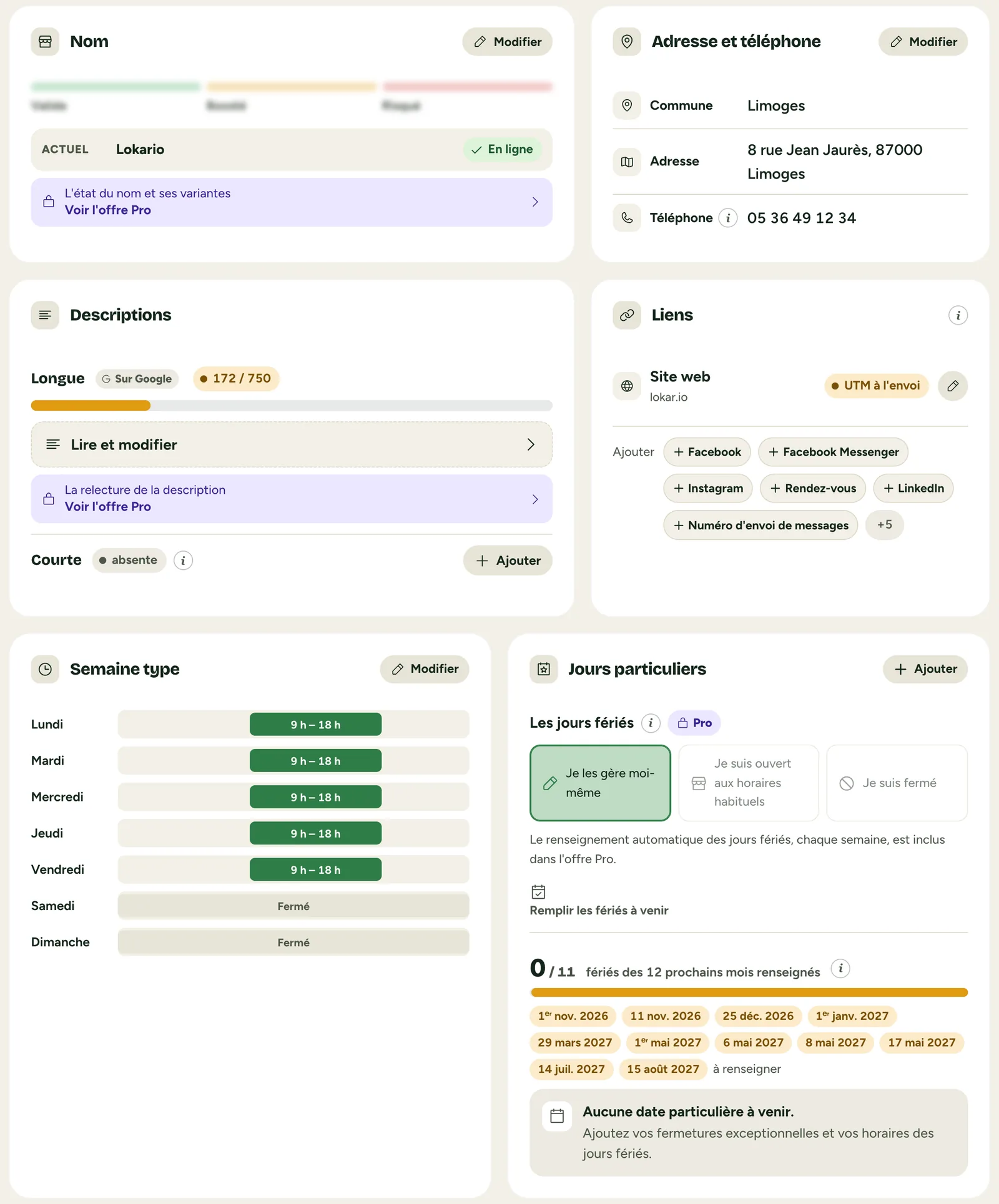999x1204 pixels.
Task: Click the 'UTM à l'envoi' badge
Action: click(x=876, y=386)
